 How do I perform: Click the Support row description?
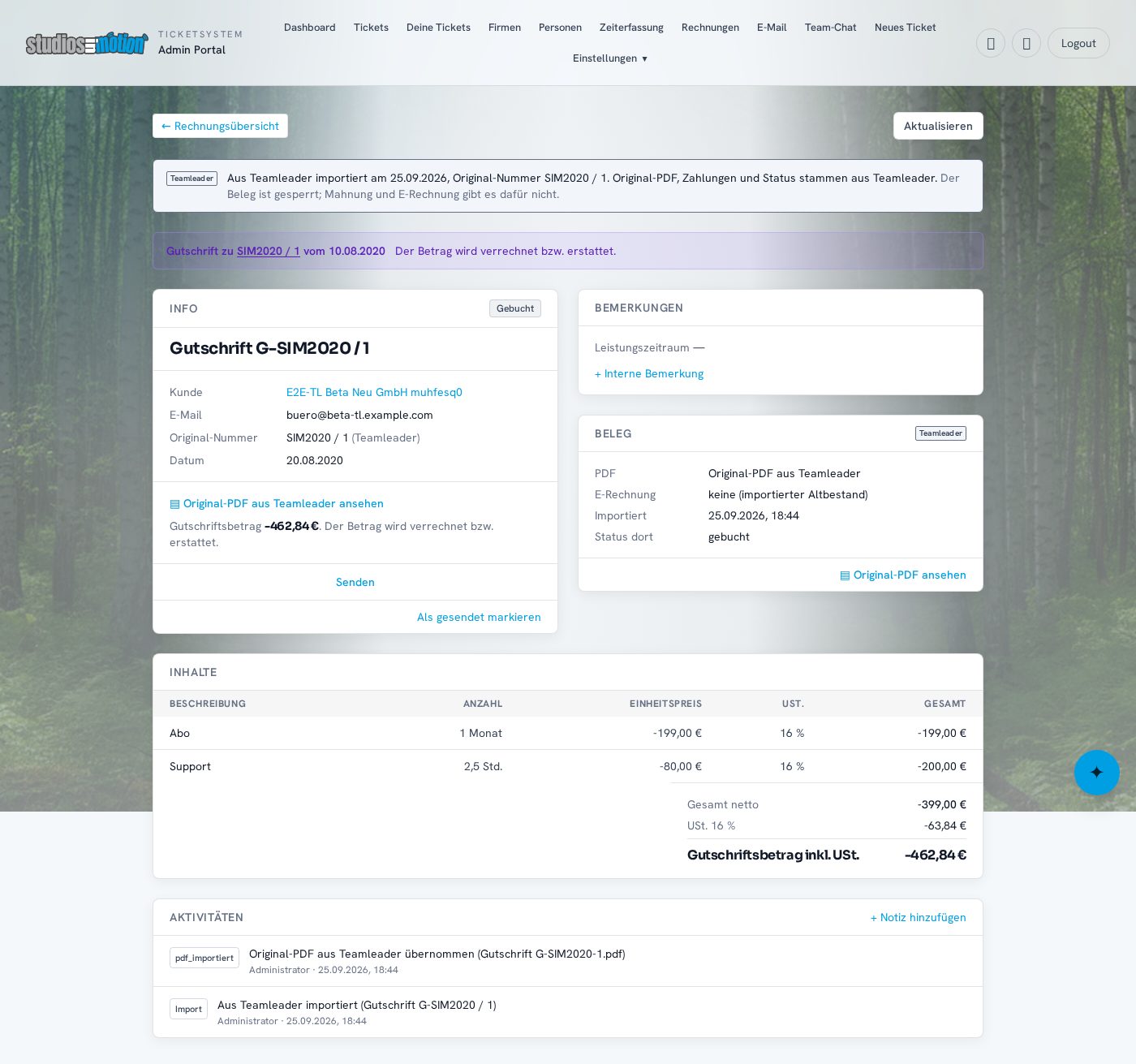pyautogui.click(x=190, y=766)
